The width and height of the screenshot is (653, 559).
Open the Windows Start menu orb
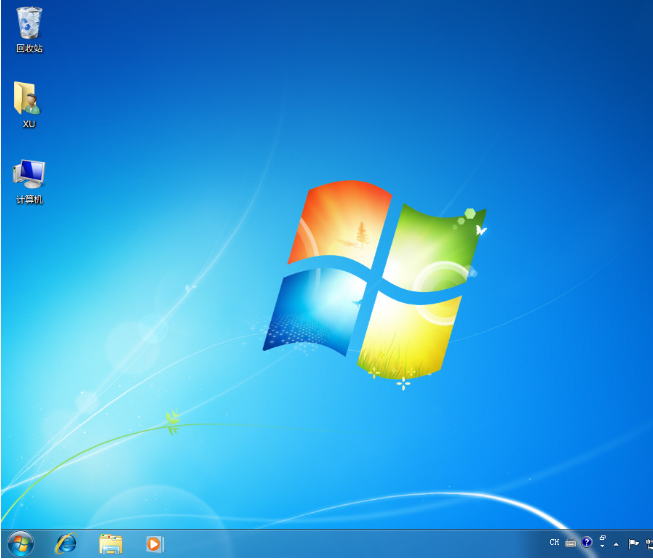(x=19, y=544)
